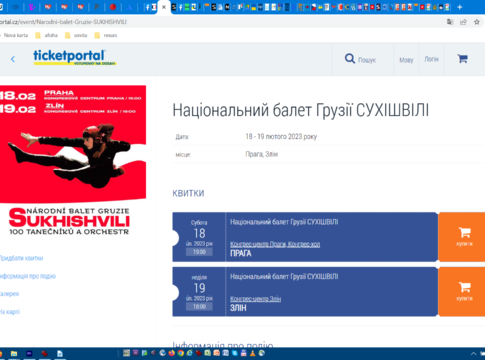Image resolution: width=485 pixels, height=360 pixels.
Task: Open Конгрес-центр Праги venue link
Action: pyautogui.click(x=275, y=244)
